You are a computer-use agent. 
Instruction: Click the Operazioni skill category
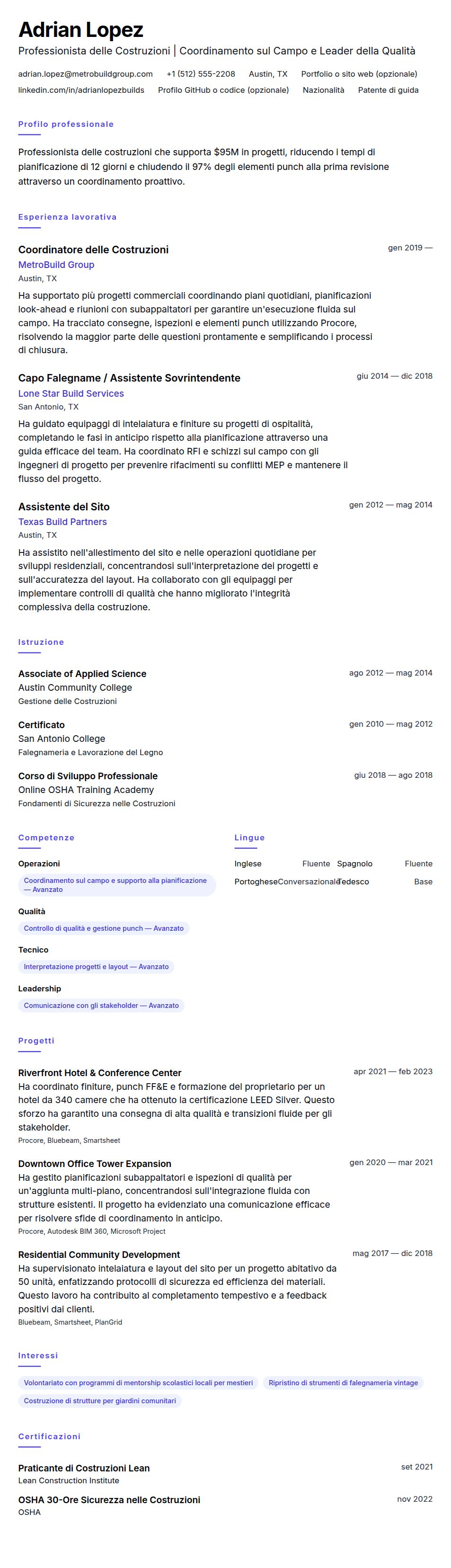tap(39, 864)
